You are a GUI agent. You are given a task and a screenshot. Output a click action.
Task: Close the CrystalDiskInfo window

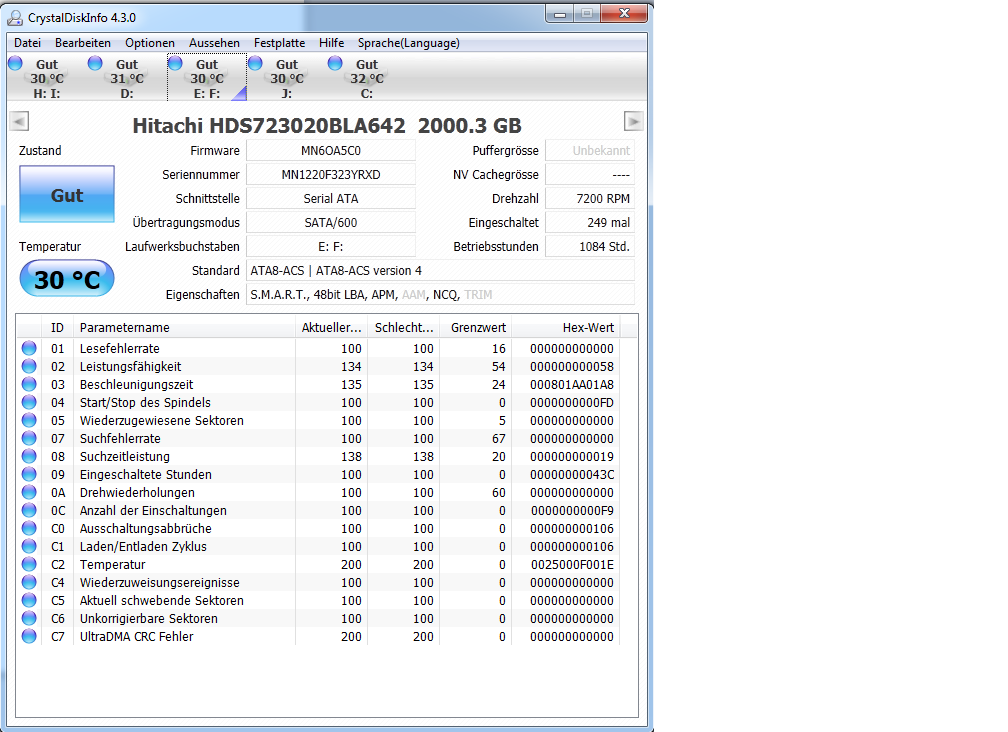click(x=624, y=13)
